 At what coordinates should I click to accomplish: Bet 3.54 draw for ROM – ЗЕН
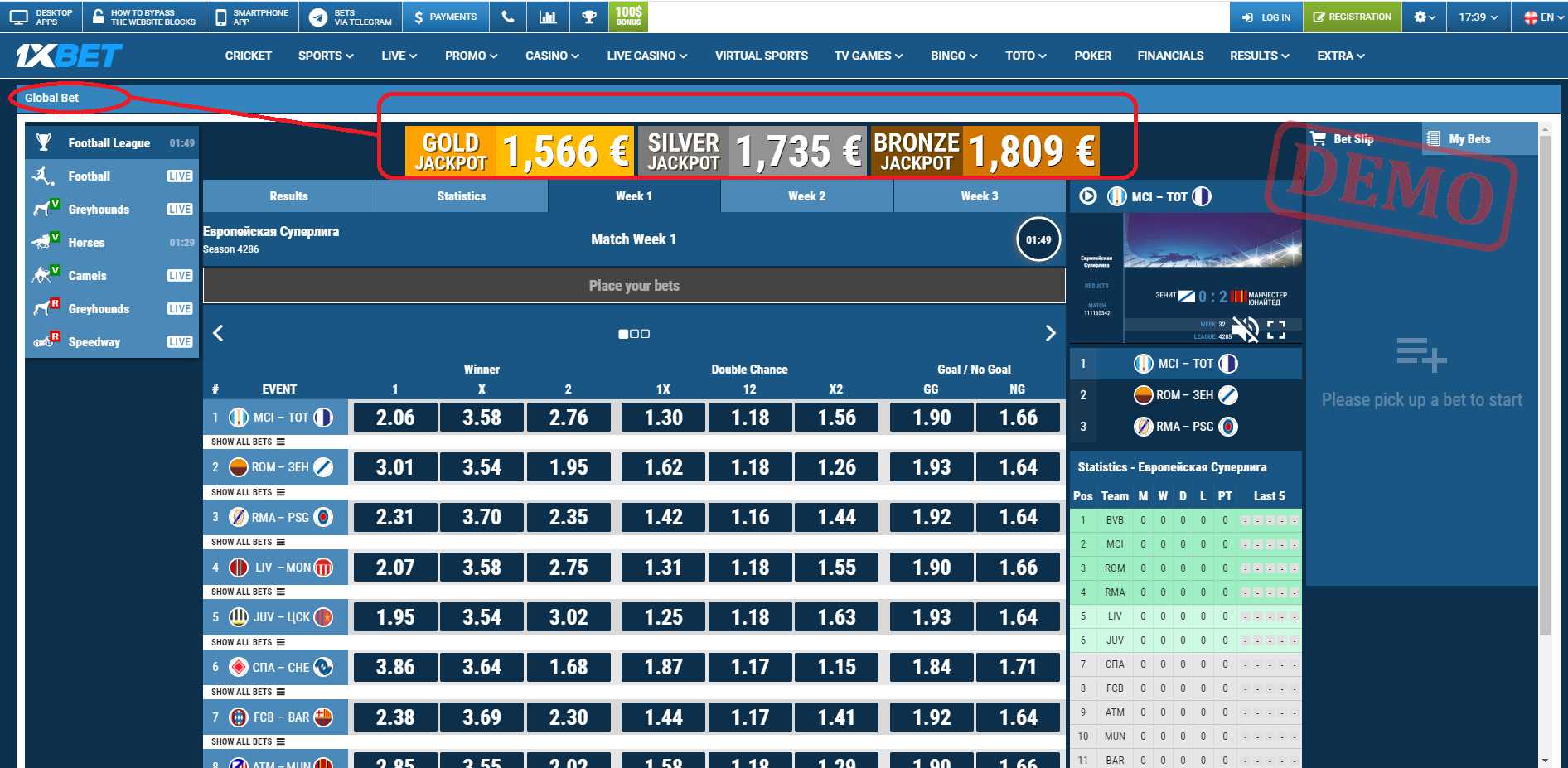[x=482, y=467]
